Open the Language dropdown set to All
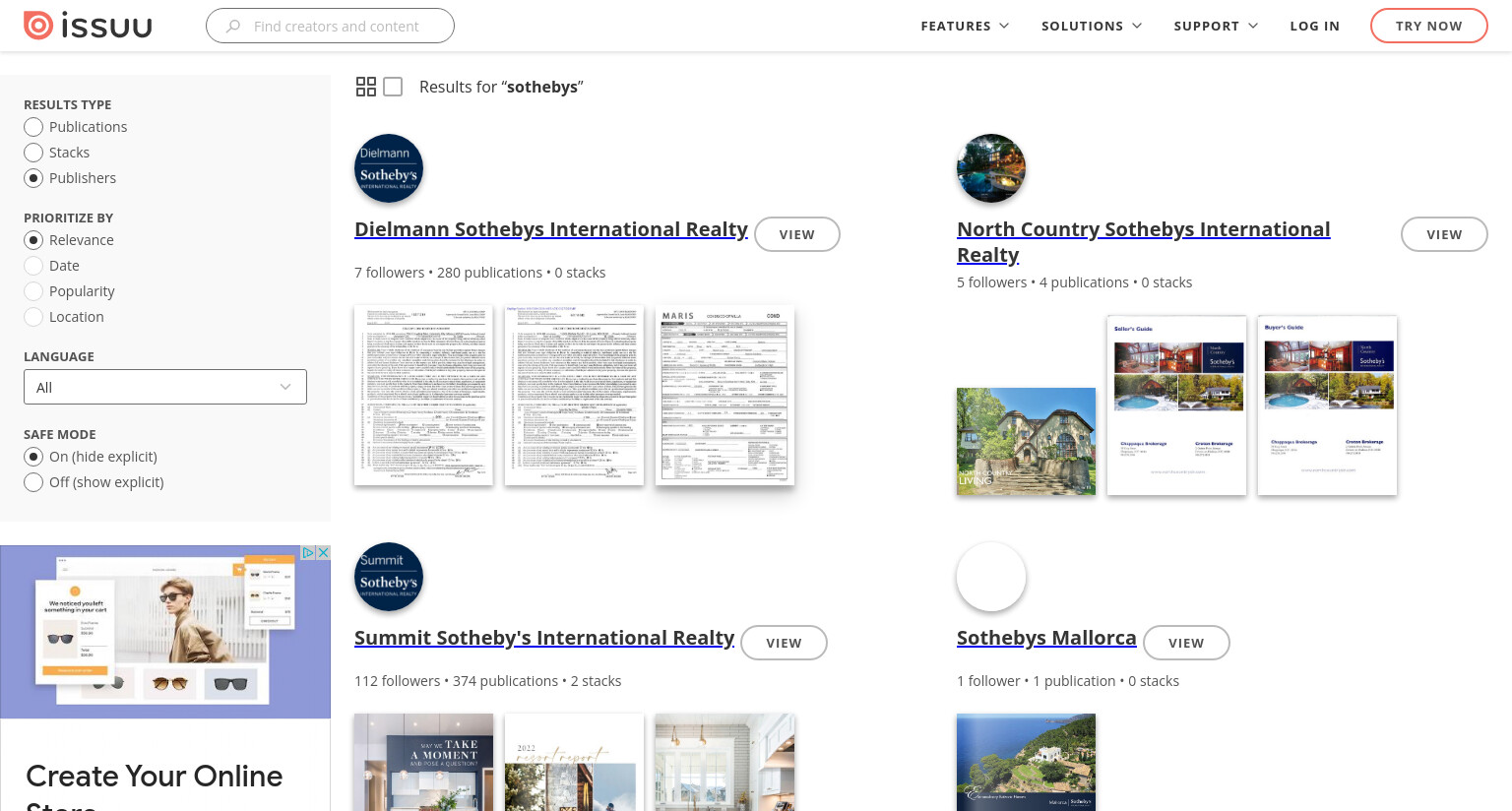This screenshot has width=1512, height=811. coord(165,387)
